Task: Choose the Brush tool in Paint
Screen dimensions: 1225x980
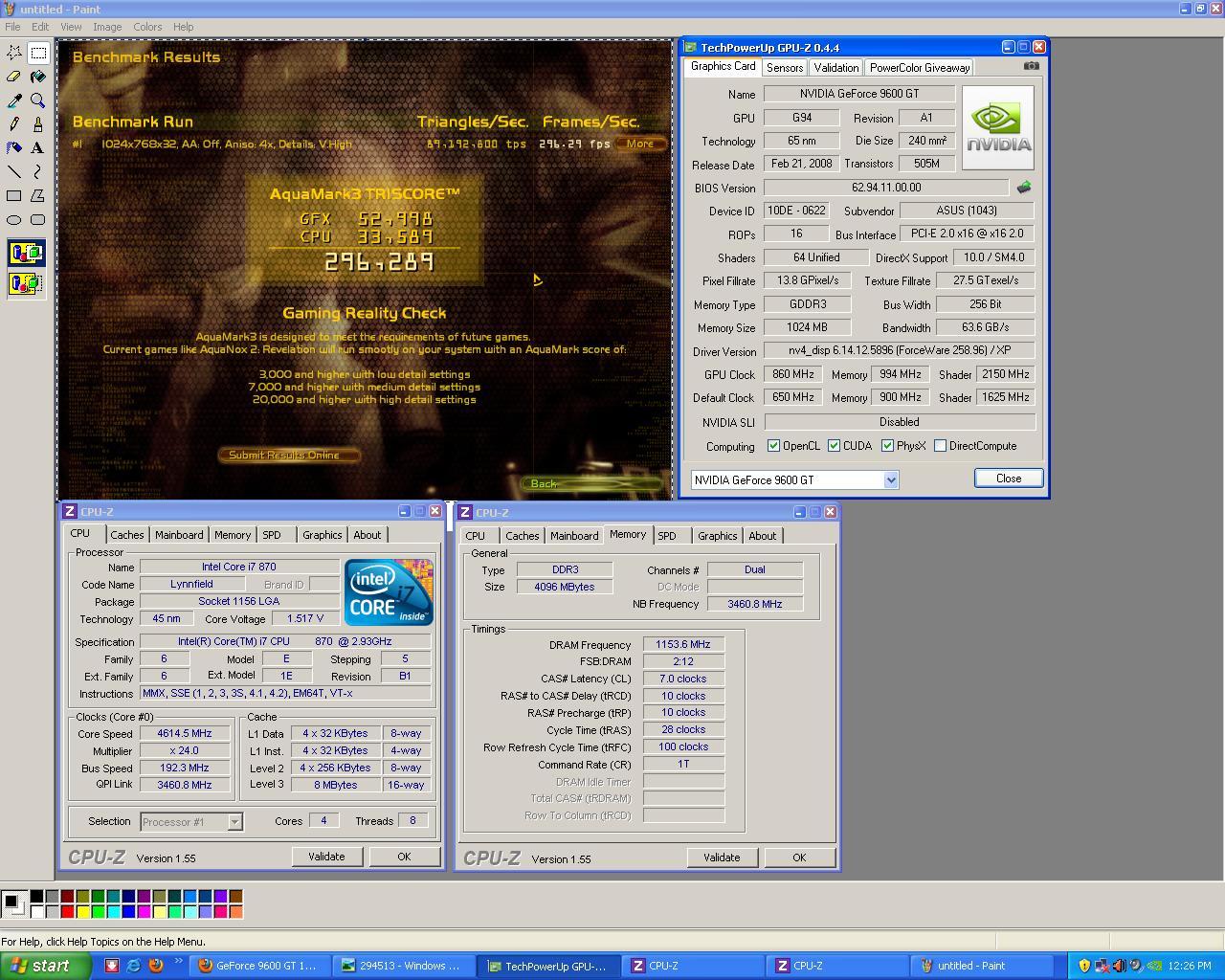Action: (x=38, y=124)
